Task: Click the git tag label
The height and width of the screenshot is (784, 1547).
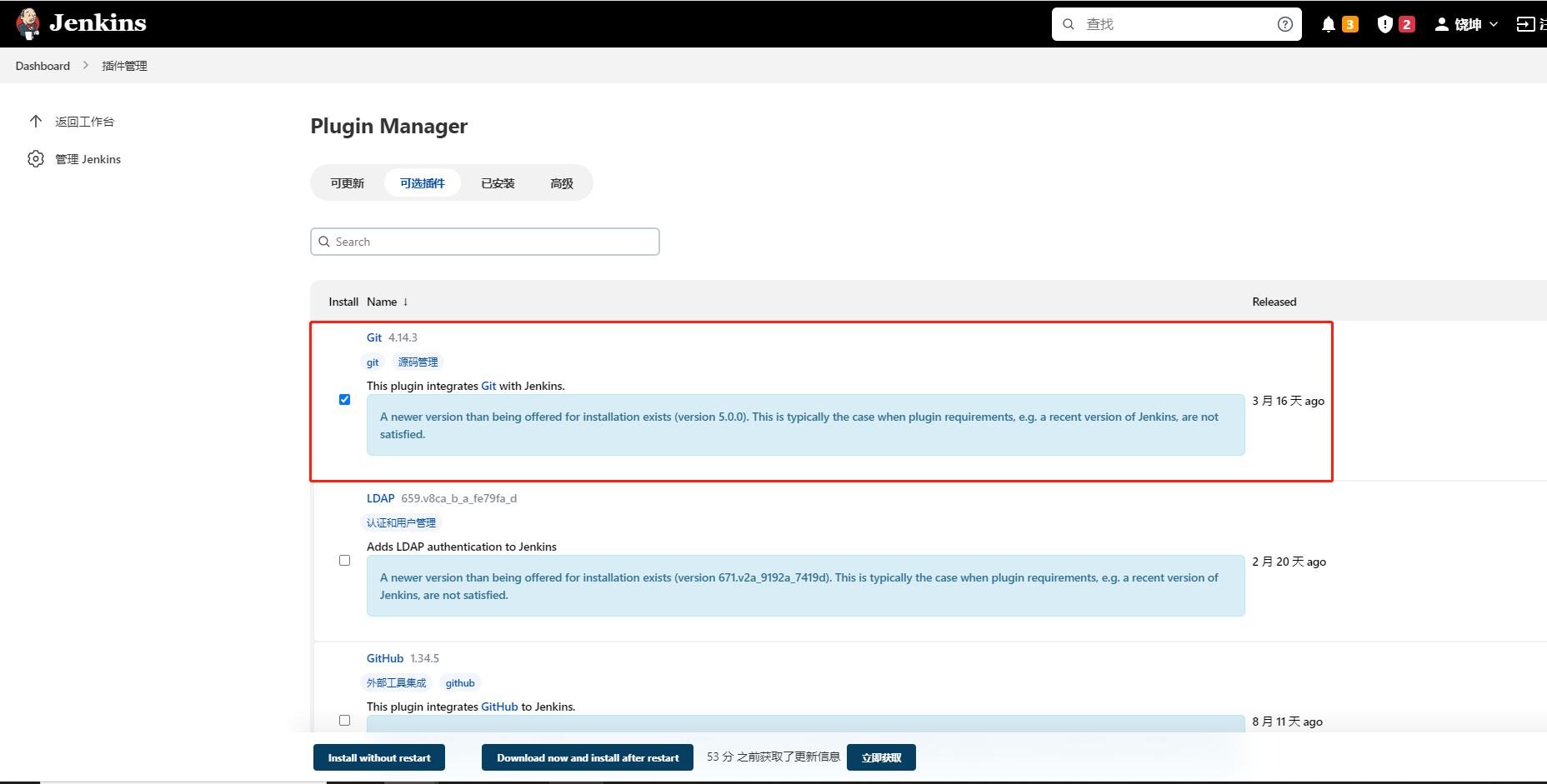Action: tap(373, 362)
